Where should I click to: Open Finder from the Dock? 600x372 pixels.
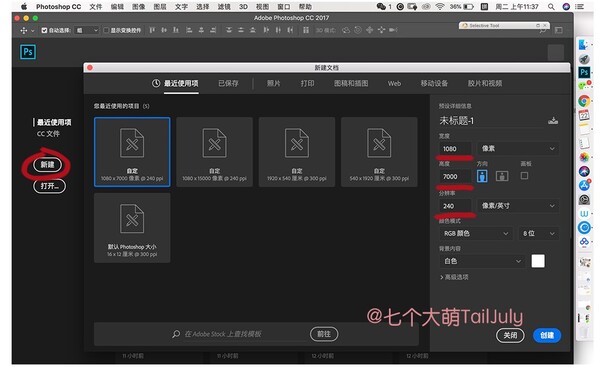coord(584,45)
